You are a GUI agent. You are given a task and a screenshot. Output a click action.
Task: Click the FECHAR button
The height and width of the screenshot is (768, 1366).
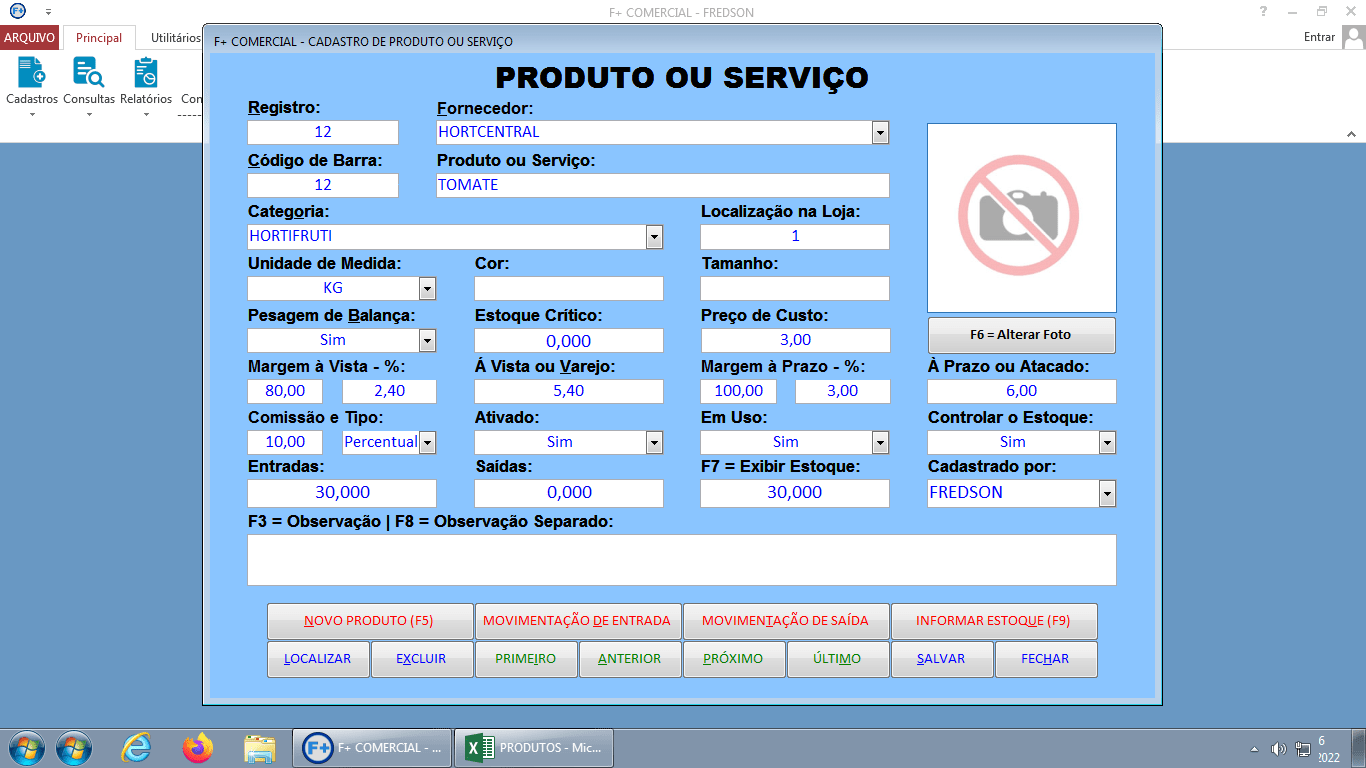click(1045, 659)
